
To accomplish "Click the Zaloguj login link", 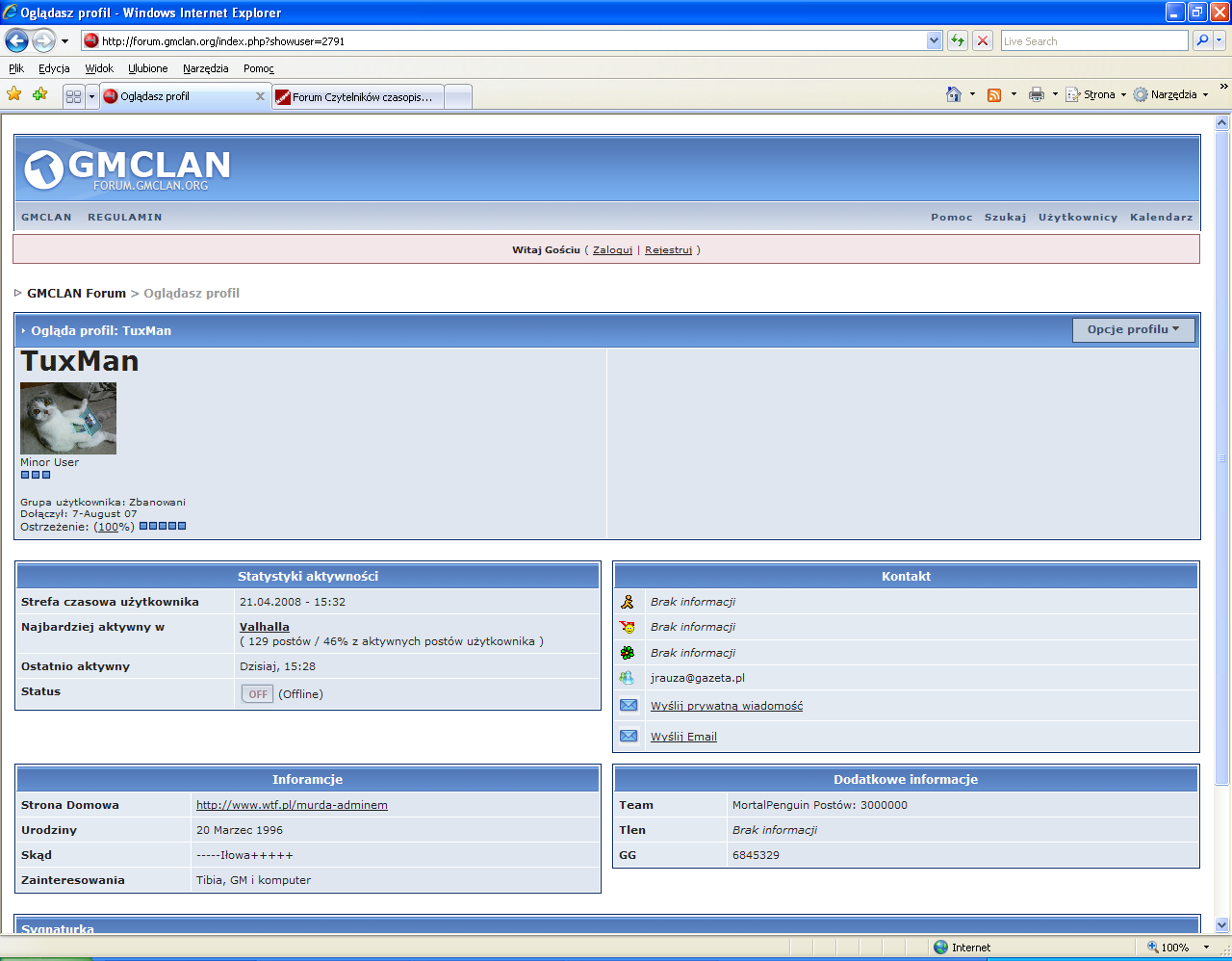I will [612, 249].
